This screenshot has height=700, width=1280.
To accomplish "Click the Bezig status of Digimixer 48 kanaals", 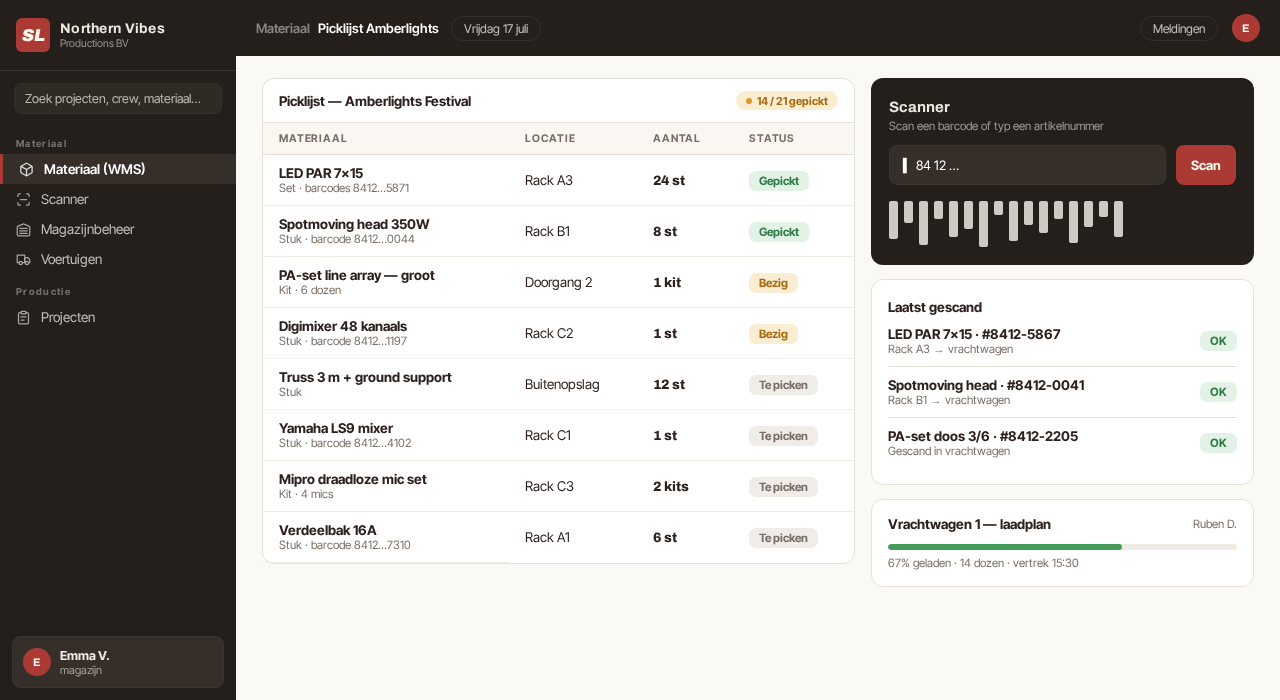I will (x=773, y=334).
